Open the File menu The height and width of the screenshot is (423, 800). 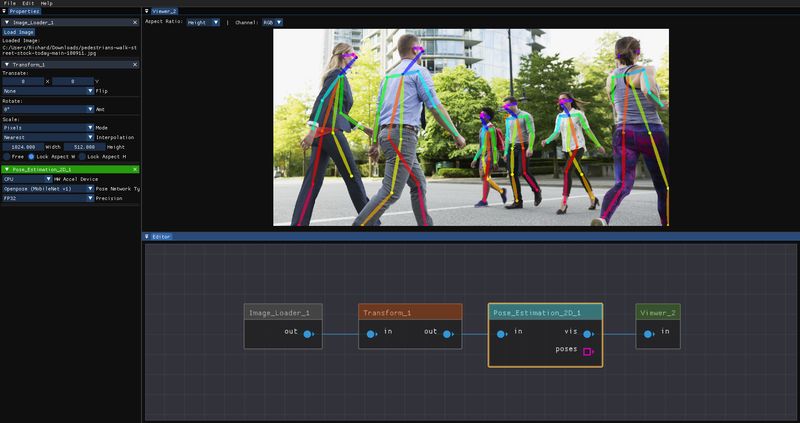(9, 4)
